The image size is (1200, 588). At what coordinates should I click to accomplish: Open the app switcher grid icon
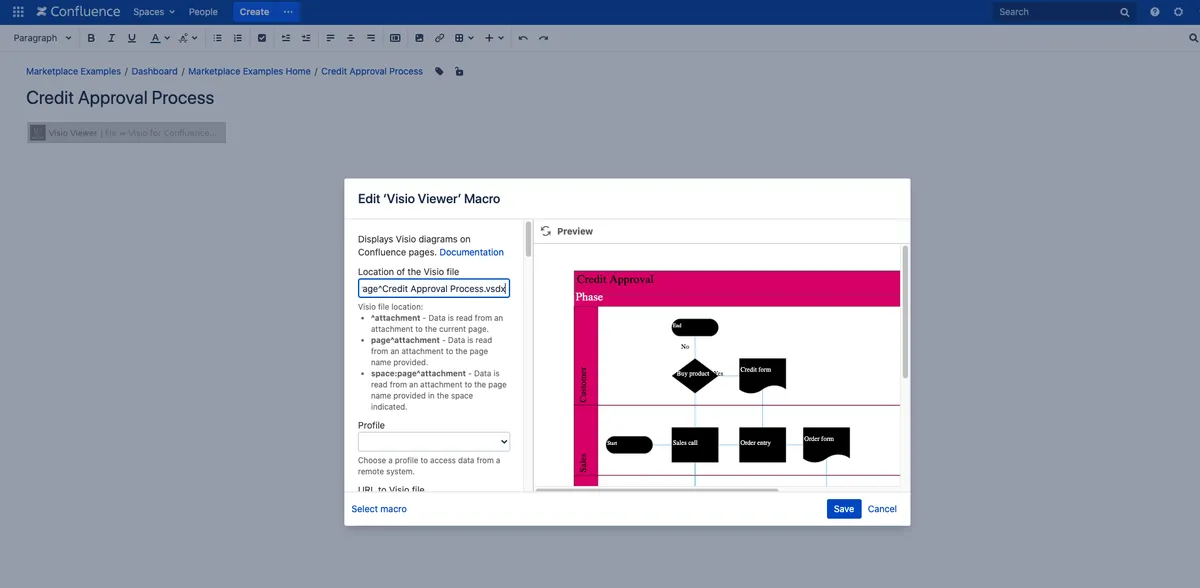[x=18, y=12]
